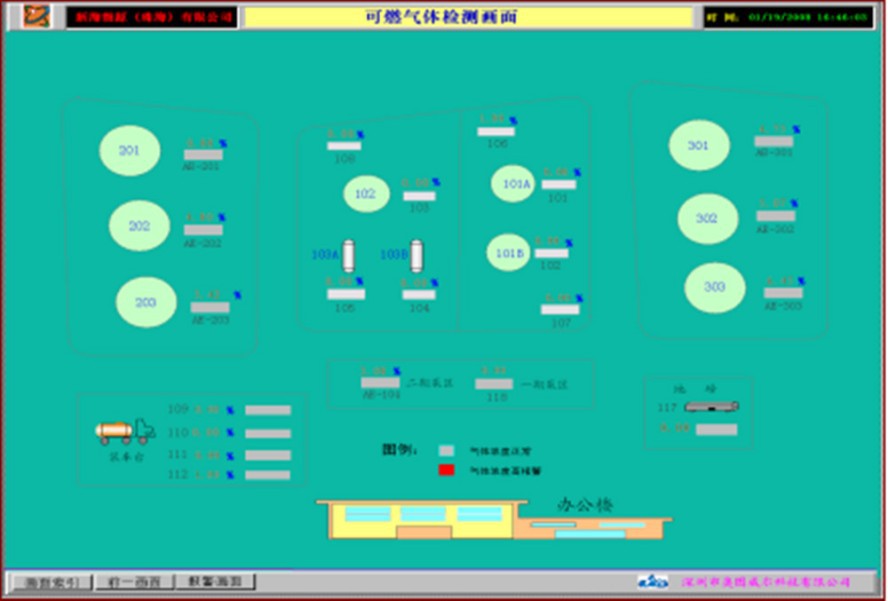Open the 画面索引 screen index button
Image resolution: width=888 pixels, height=601 pixels.
pyautogui.click(x=51, y=581)
